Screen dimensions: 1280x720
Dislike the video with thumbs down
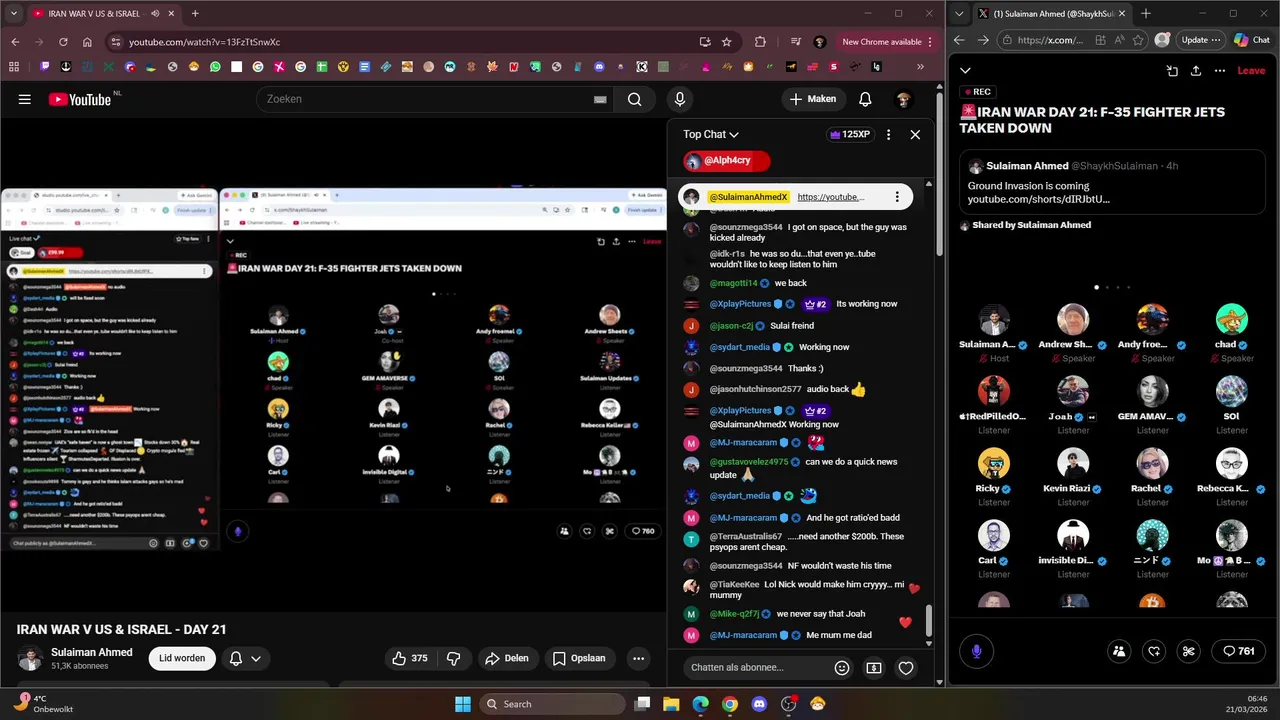click(x=453, y=658)
